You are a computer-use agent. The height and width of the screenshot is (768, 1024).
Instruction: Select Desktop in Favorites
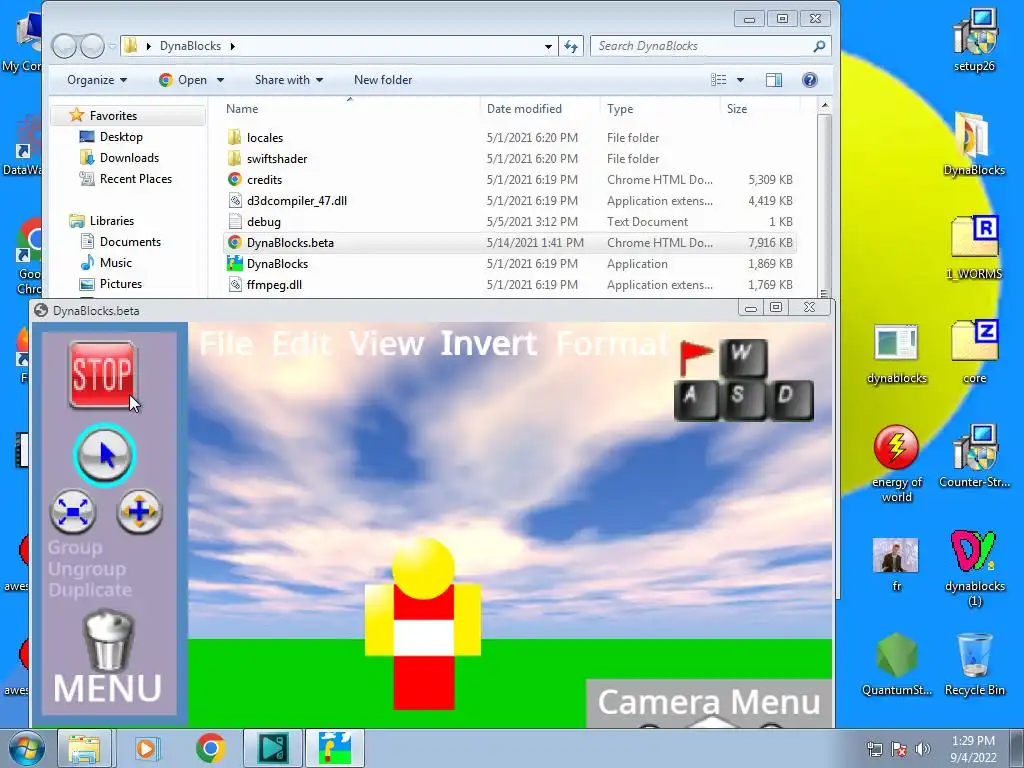click(121, 136)
